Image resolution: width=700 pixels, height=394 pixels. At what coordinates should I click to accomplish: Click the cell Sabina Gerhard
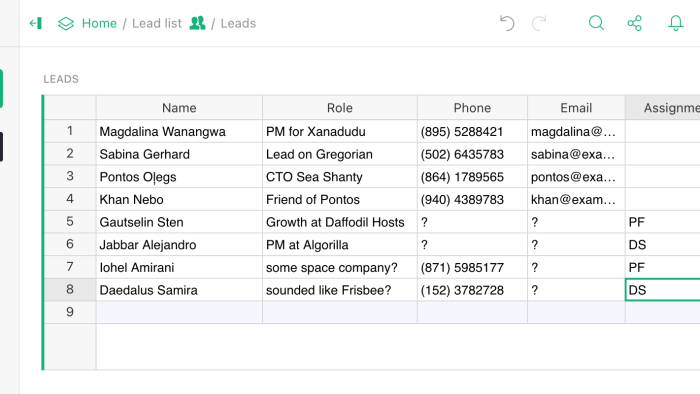[x=179, y=154]
